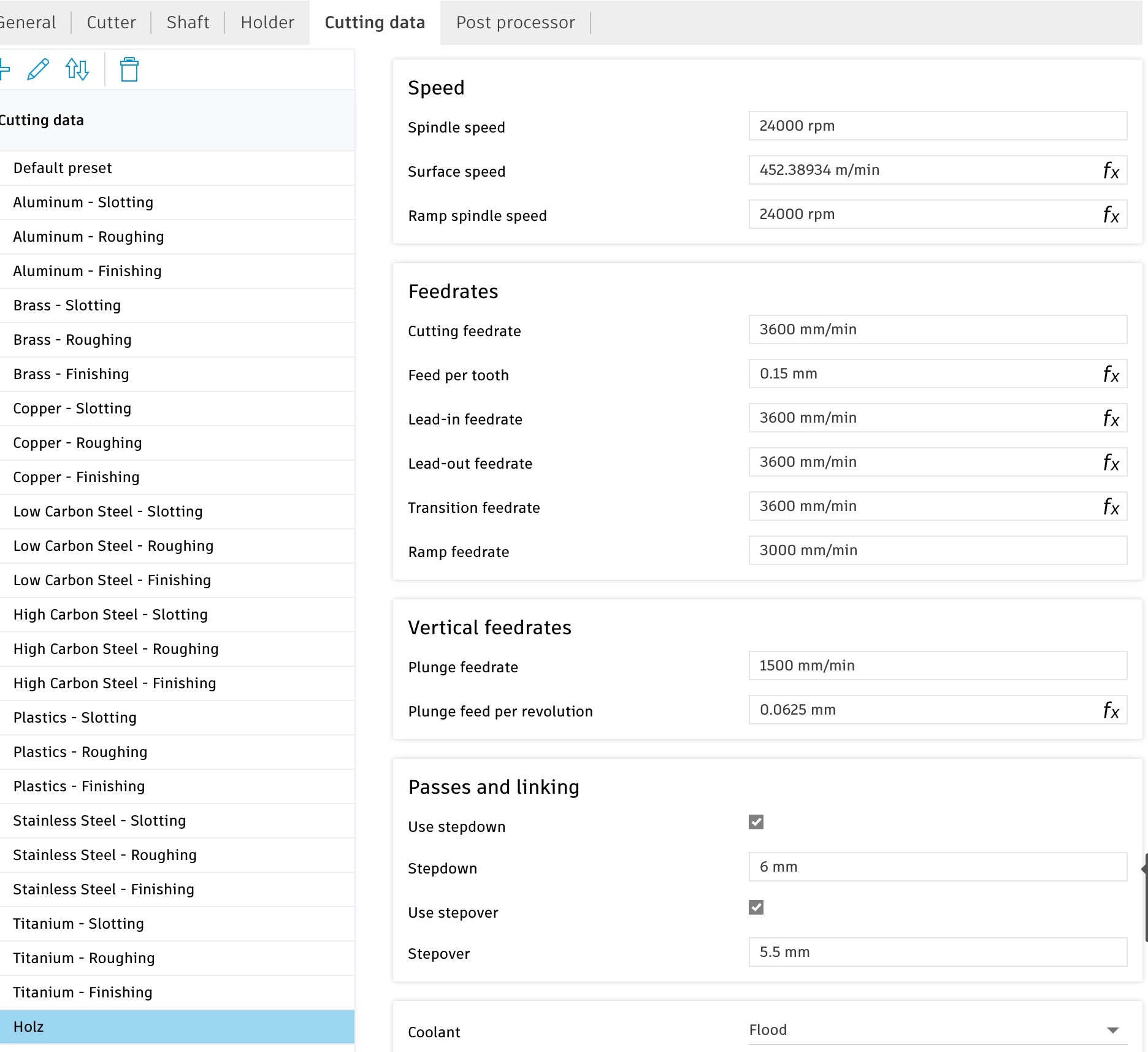Select Stainless Steel - Roughing preset
This screenshot has height=1052, width=1148.
[177, 855]
